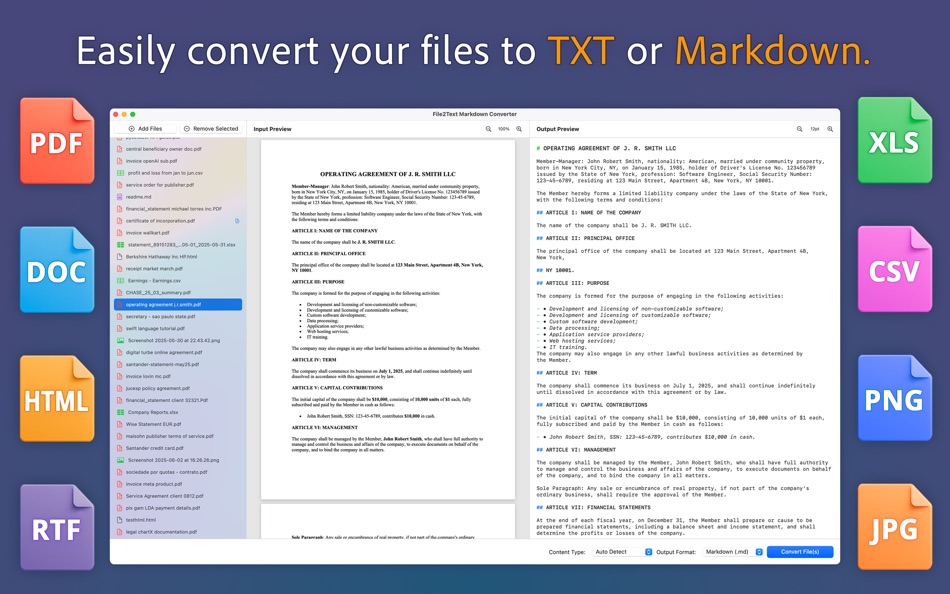
Task: Click the 100% zoom value in Input Preview
Action: pos(503,129)
